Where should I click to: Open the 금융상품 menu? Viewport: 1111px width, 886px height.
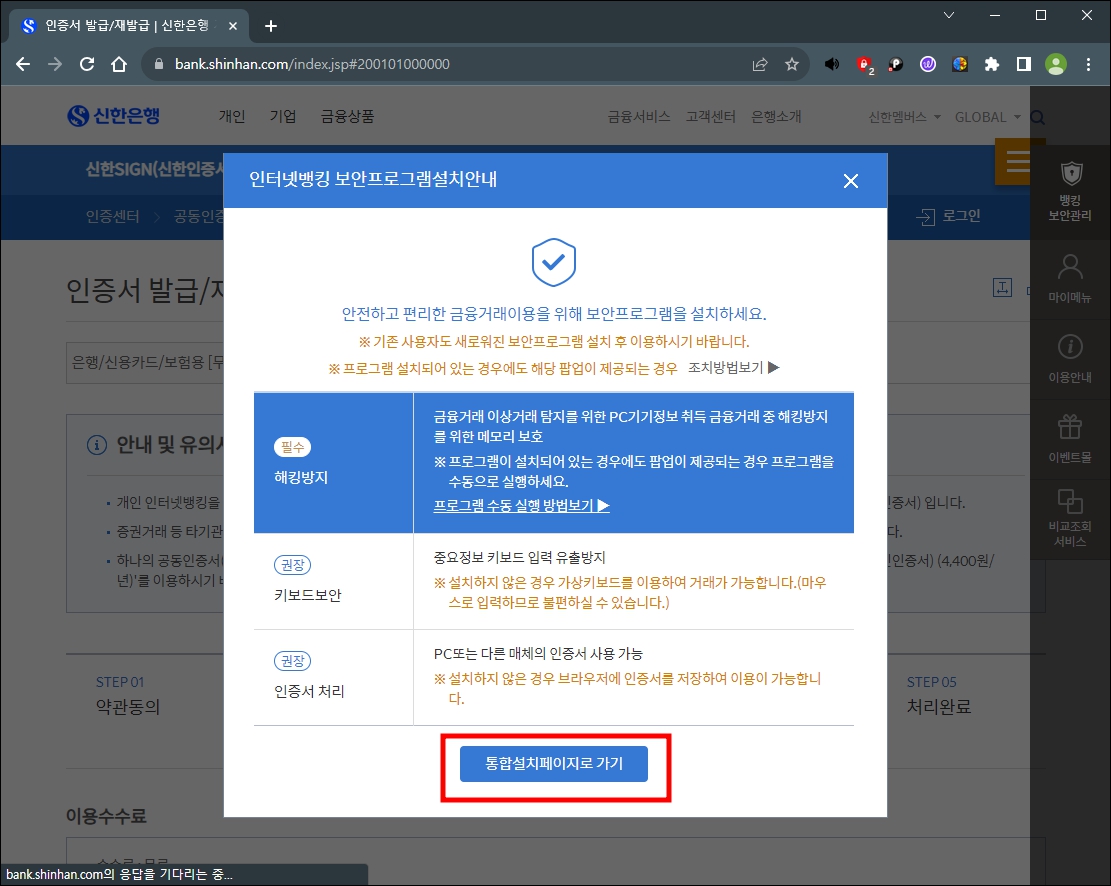click(x=347, y=116)
